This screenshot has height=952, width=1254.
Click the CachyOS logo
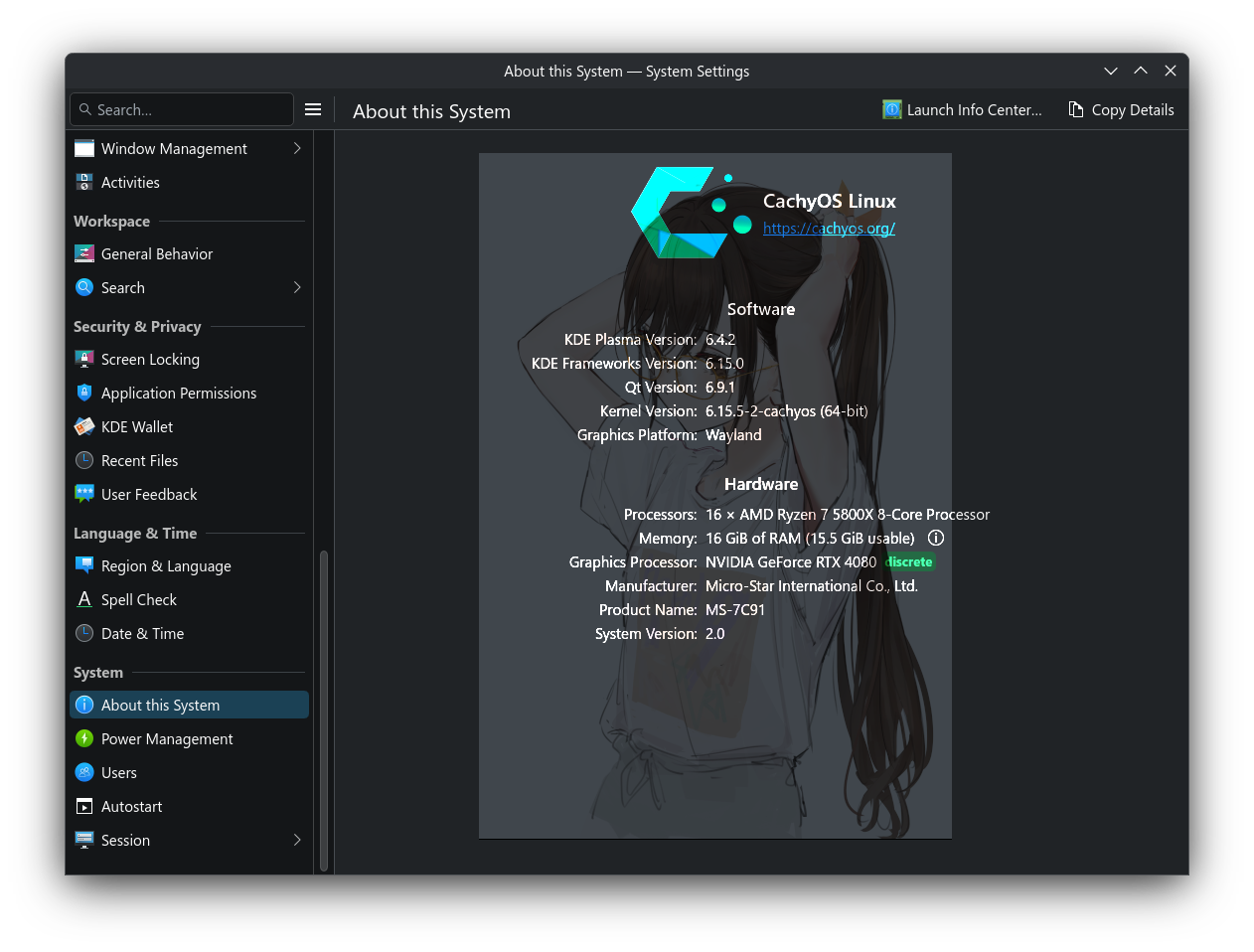(693, 213)
